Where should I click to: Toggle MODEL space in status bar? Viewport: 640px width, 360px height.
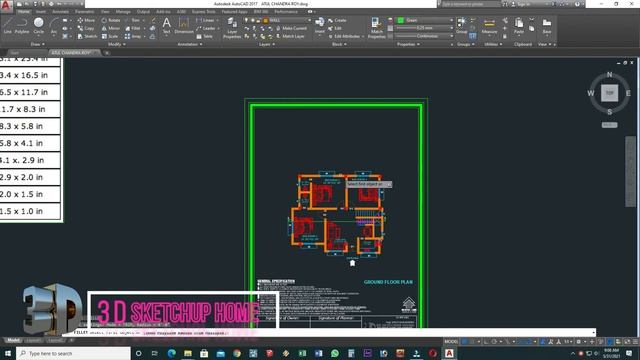tap(451, 341)
